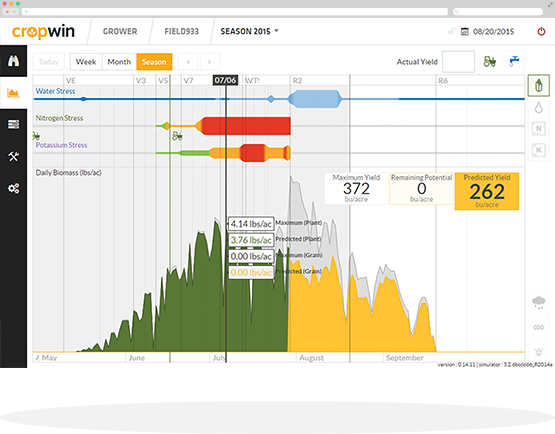Toggle the water drop layer button
This screenshot has height=434, width=555.
(x=538, y=107)
